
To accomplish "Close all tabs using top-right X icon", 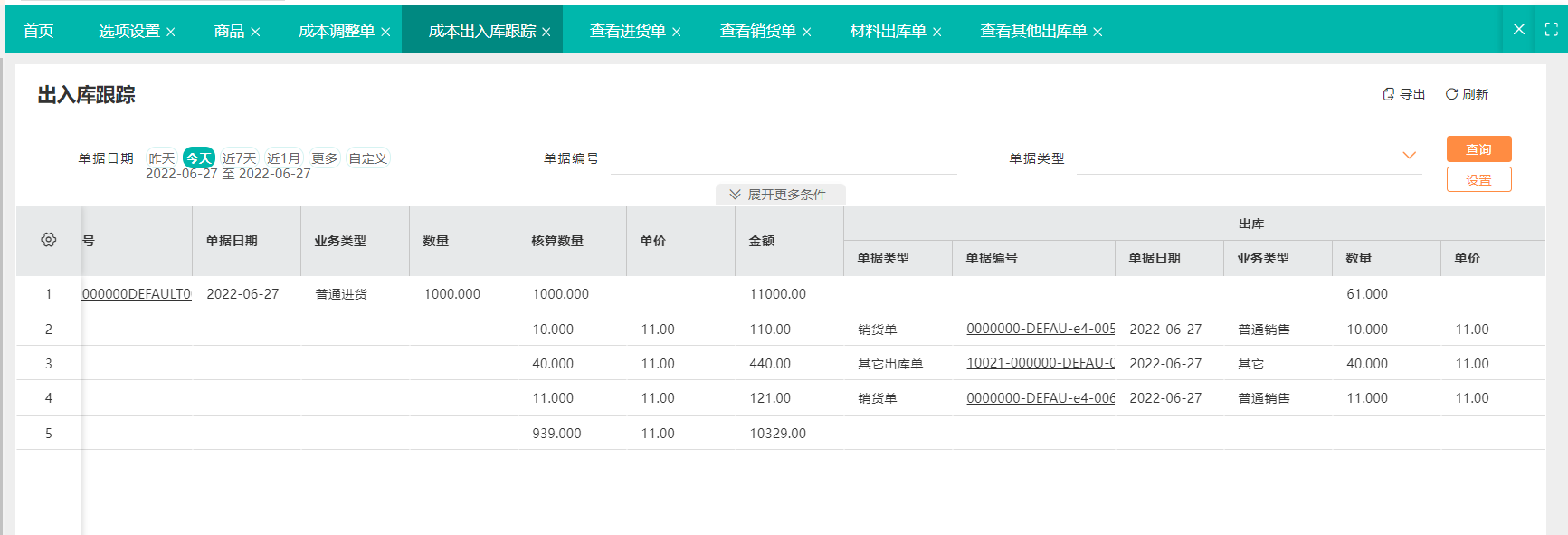I will pos(1519,29).
